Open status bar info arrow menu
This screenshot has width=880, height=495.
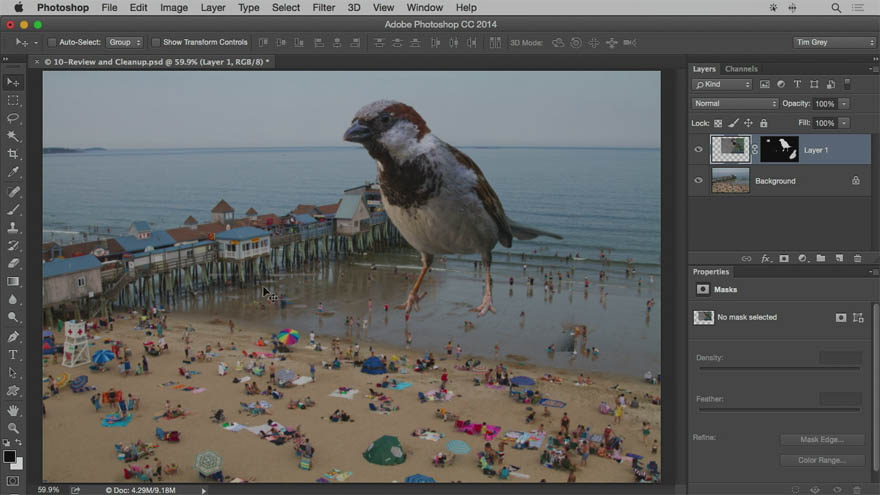coord(204,491)
